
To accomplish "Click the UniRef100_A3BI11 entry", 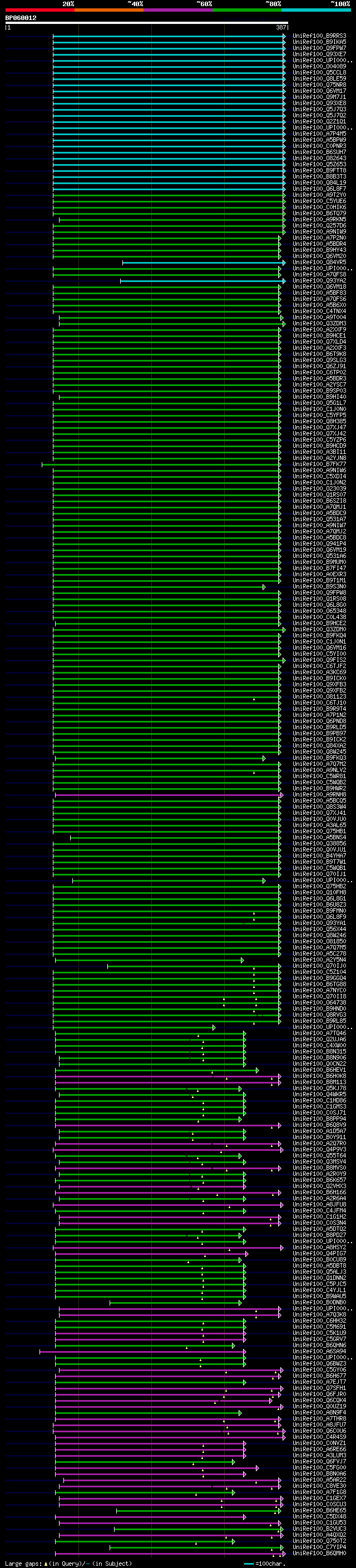I will [319, 452].
